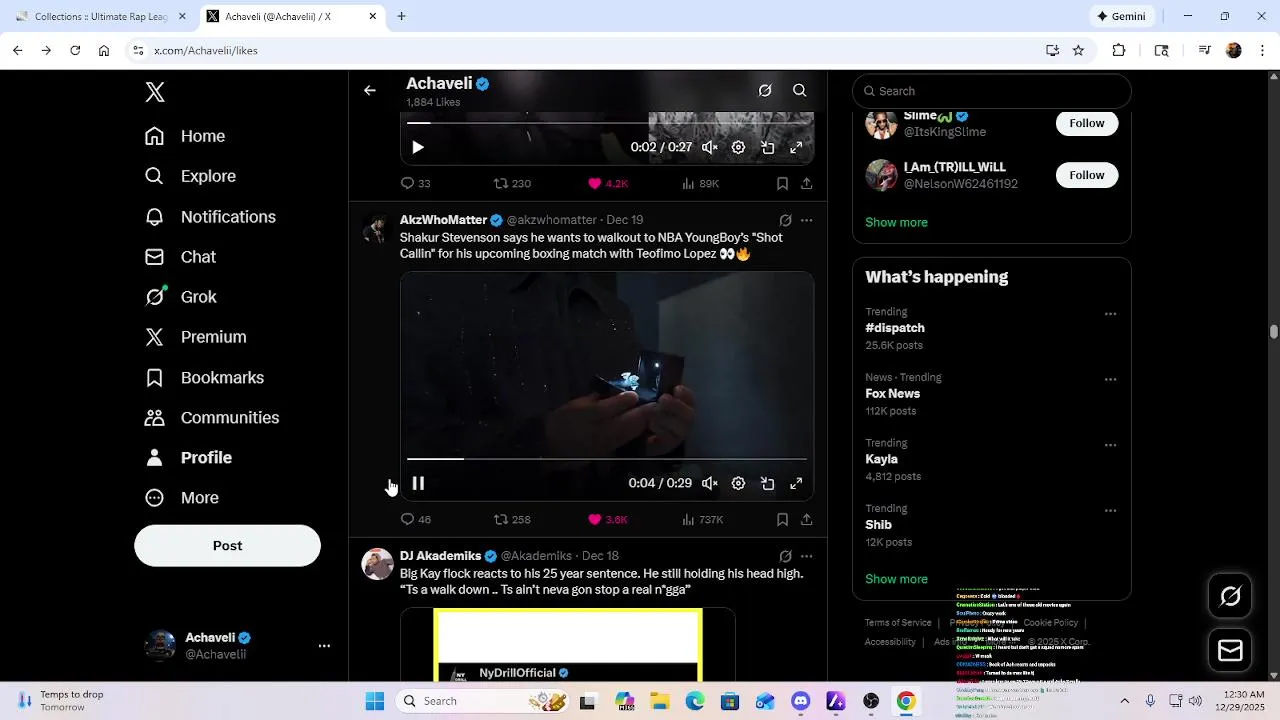Click Grok icon on AkzWhoMatter post
This screenshot has height=720, width=1280.
point(785,220)
